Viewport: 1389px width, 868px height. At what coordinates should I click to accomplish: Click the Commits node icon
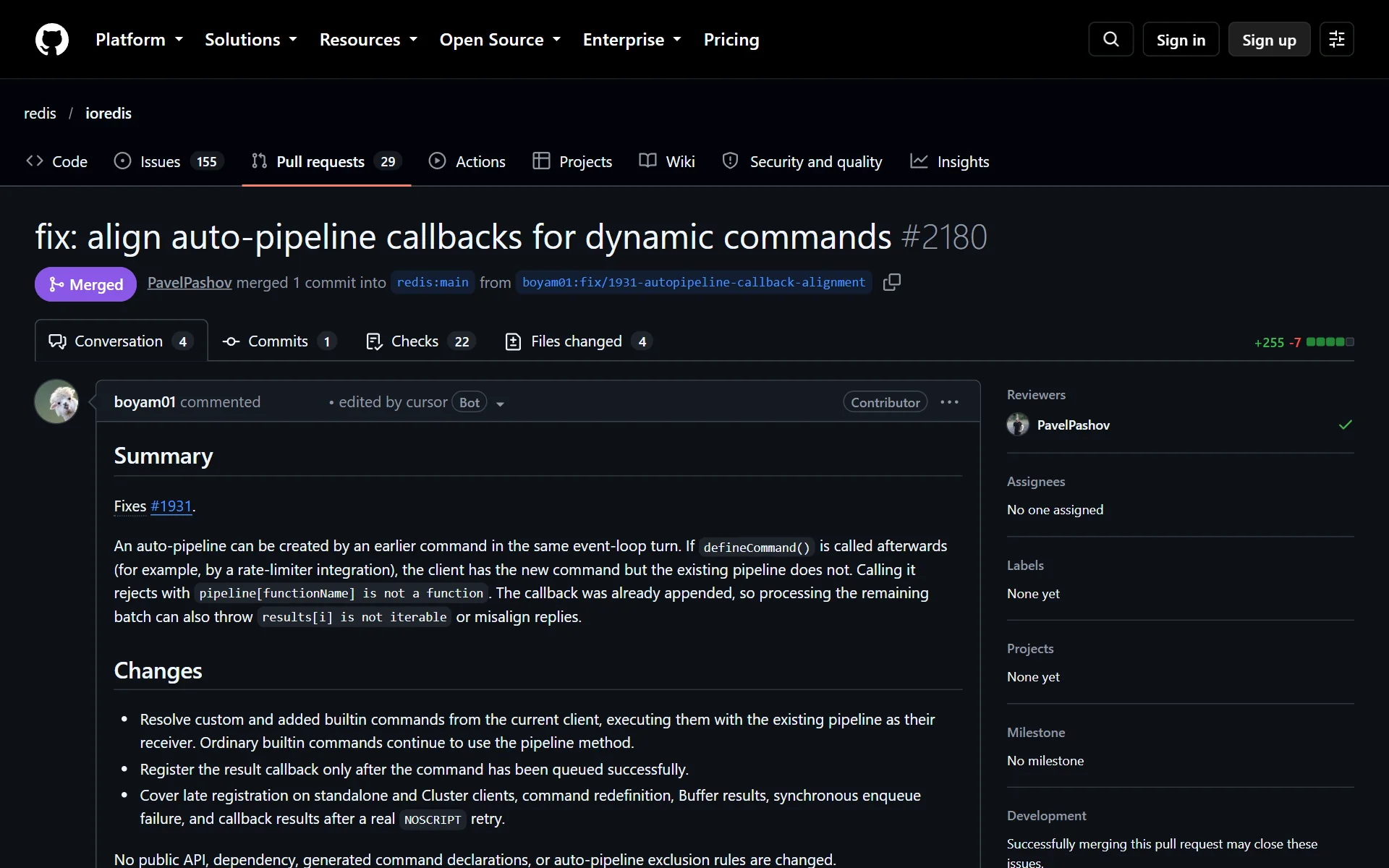pyautogui.click(x=231, y=341)
